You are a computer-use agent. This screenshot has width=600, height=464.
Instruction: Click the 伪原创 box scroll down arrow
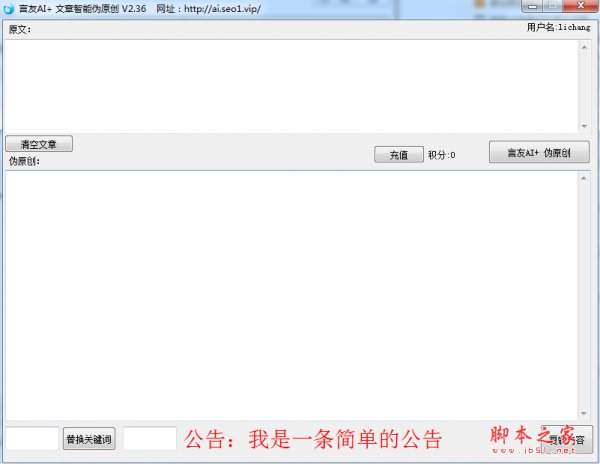click(584, 414)
